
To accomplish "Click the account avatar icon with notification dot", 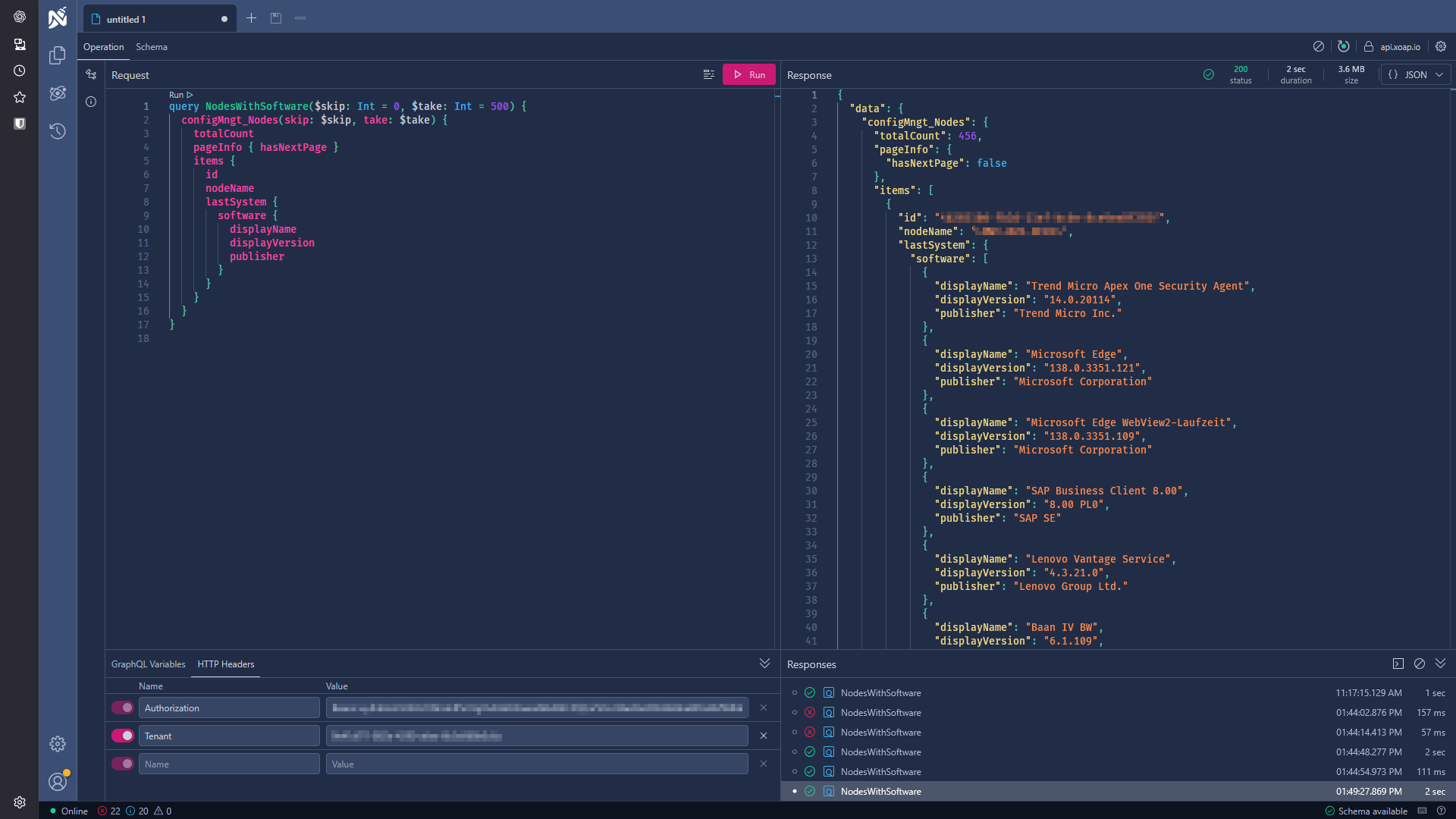I will (58, 782).
